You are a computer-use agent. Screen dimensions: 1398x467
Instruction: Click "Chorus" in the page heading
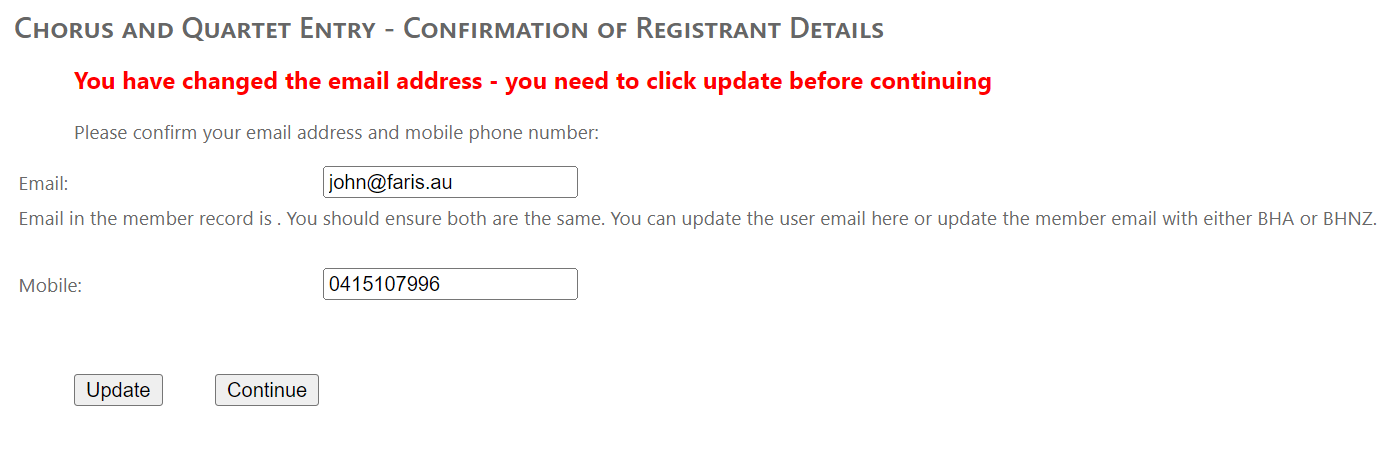[x=63, y=29]
